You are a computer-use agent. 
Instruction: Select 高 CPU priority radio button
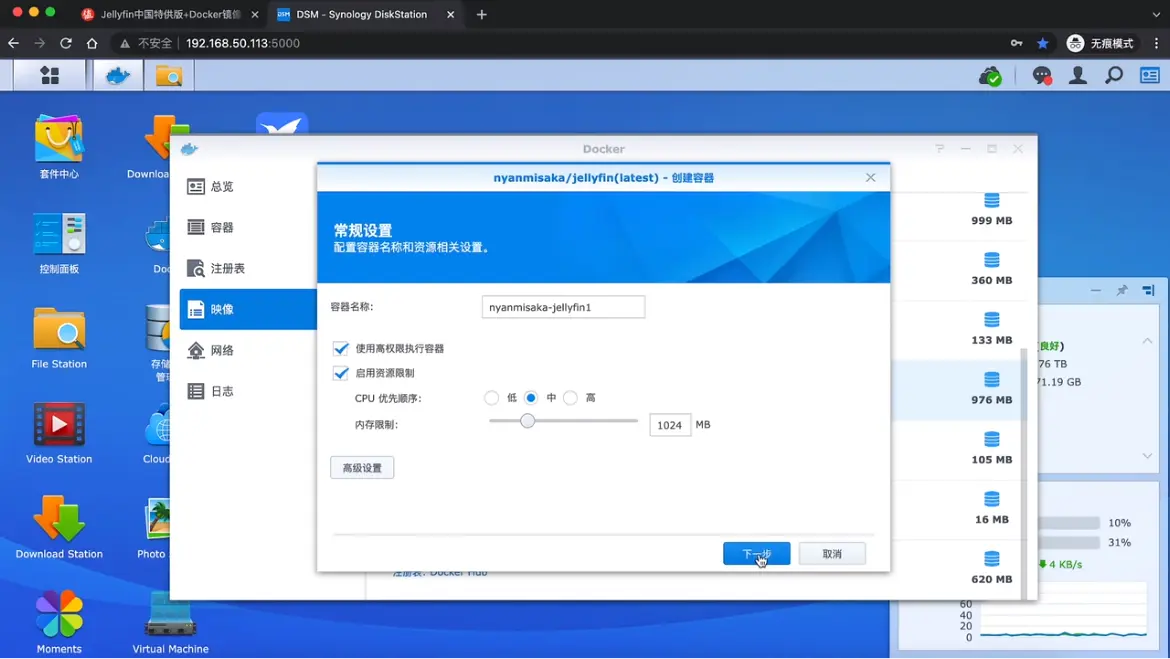point(570,398)
